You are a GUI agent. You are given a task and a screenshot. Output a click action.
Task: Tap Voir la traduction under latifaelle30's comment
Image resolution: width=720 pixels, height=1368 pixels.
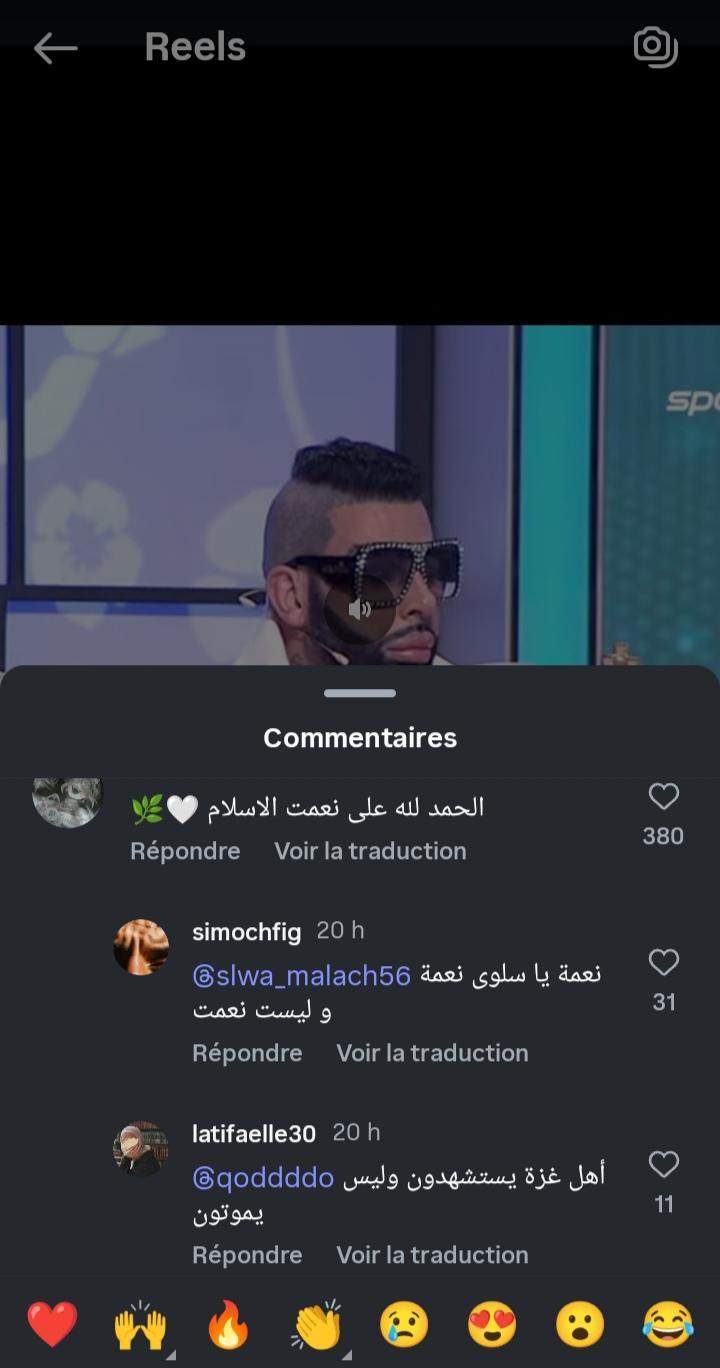432,1255
